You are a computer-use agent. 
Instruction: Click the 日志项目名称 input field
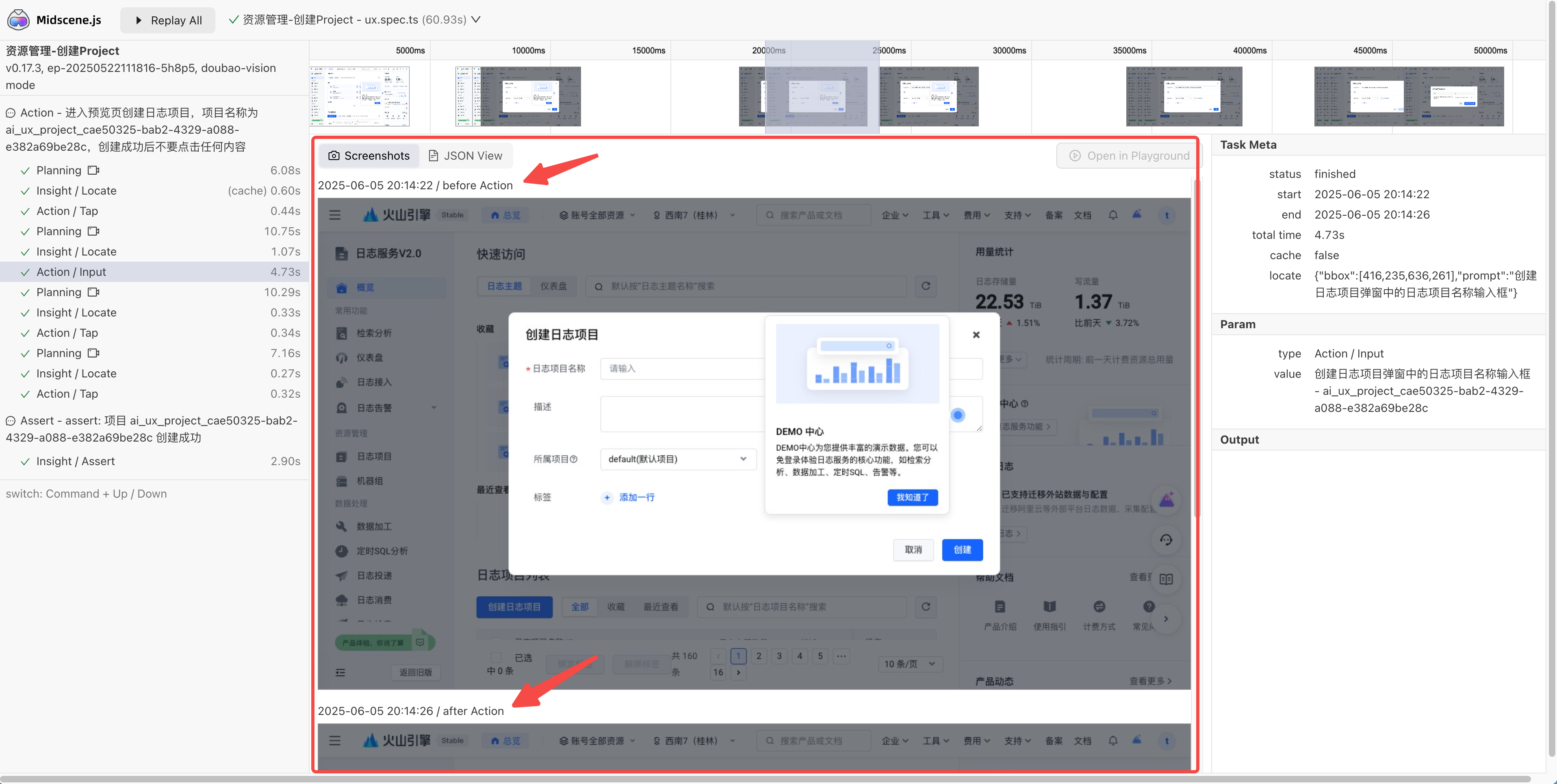click(682, 368)
